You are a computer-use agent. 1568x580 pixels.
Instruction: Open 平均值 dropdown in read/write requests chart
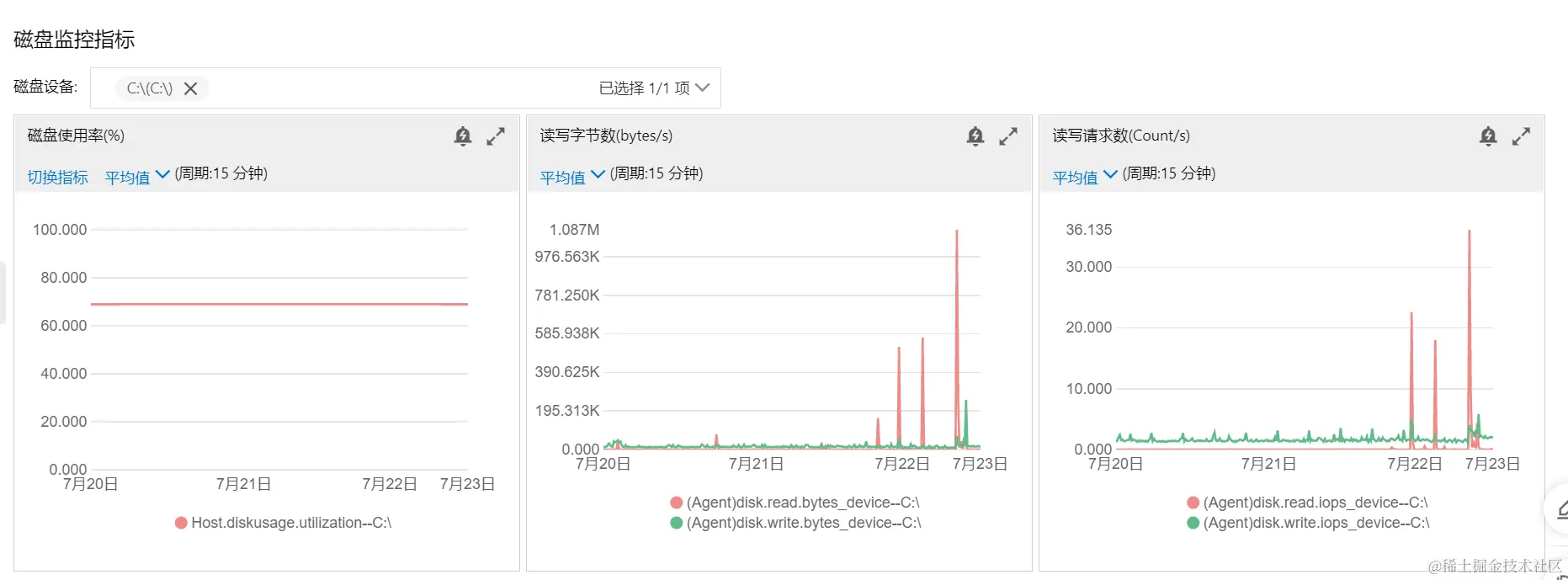[x=1085, y=177]
